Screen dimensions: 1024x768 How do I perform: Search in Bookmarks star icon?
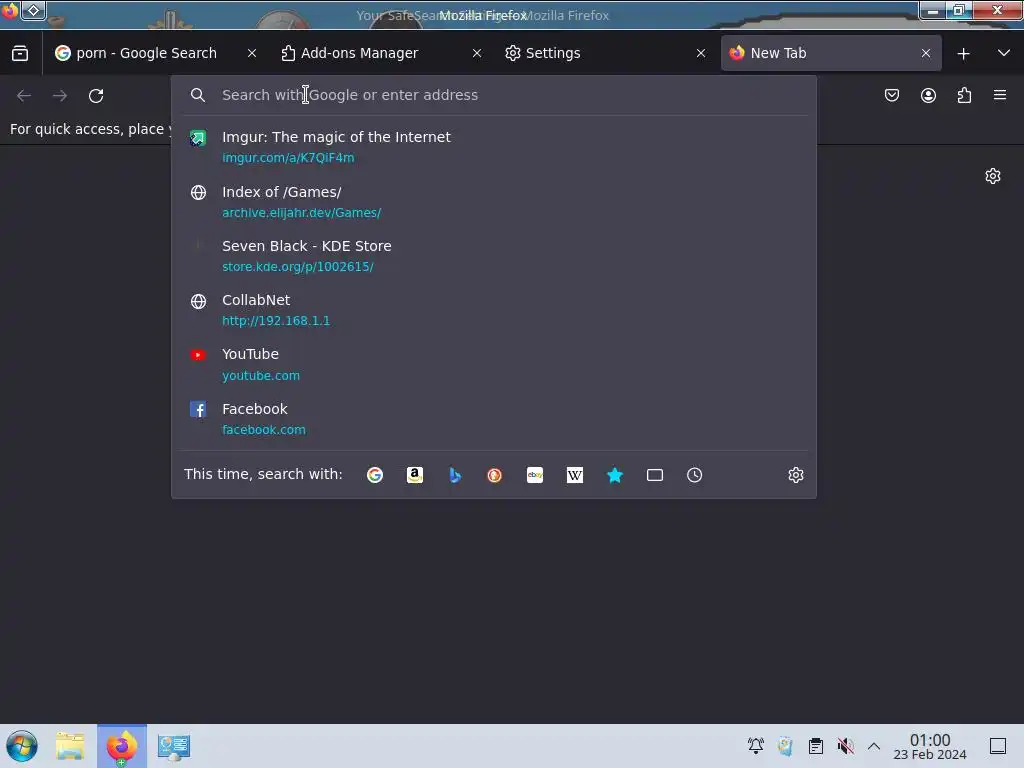[x=615, y=475]
